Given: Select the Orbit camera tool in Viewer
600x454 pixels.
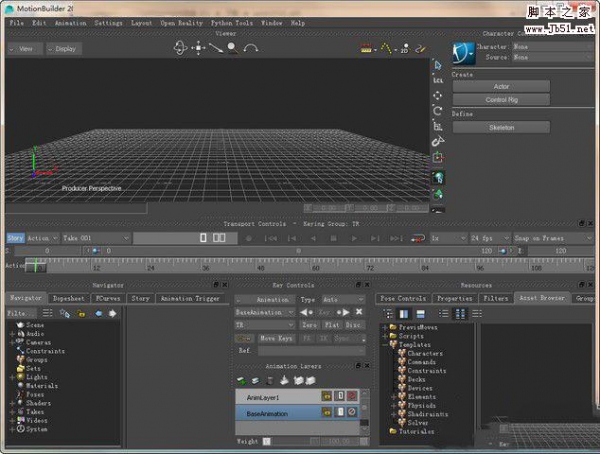Looking at the screenshot, I should pos(180,48).
